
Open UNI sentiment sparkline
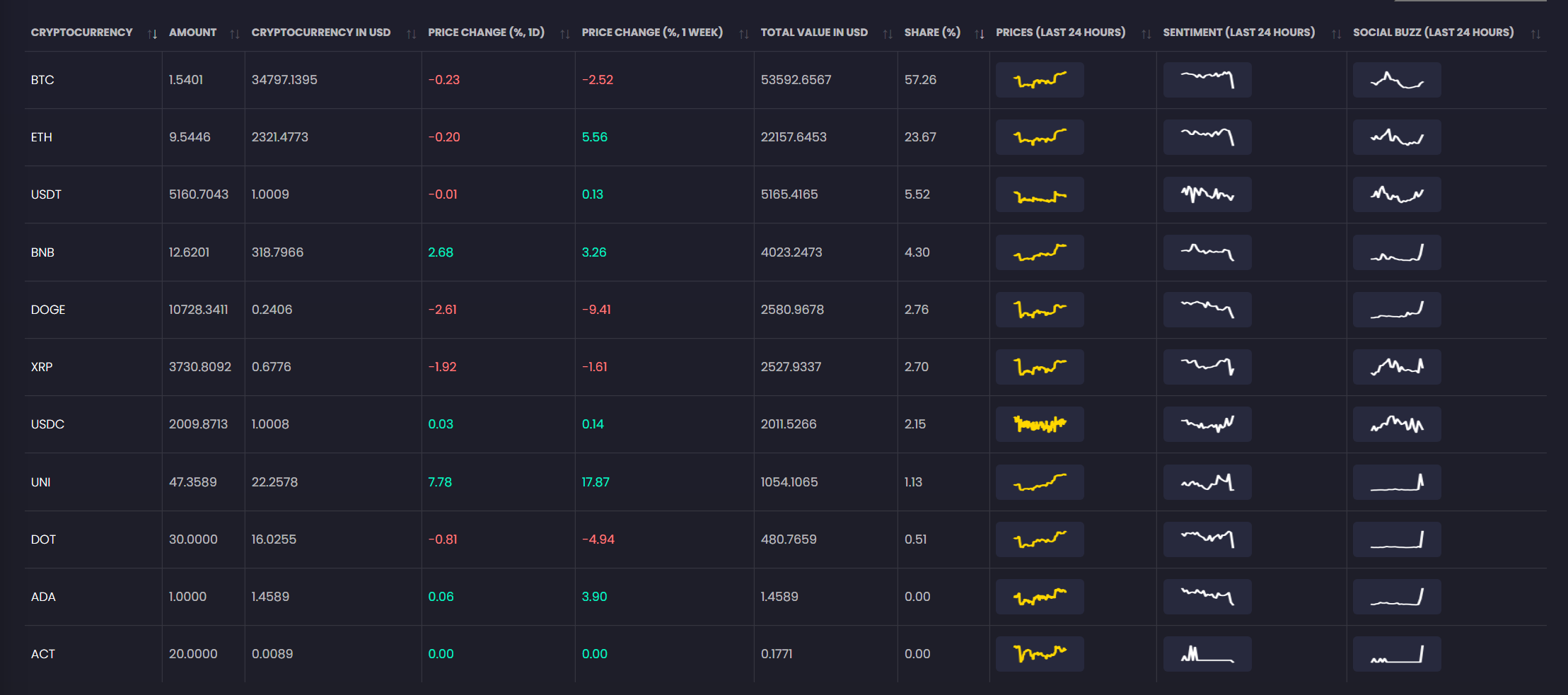(1207, 482)
